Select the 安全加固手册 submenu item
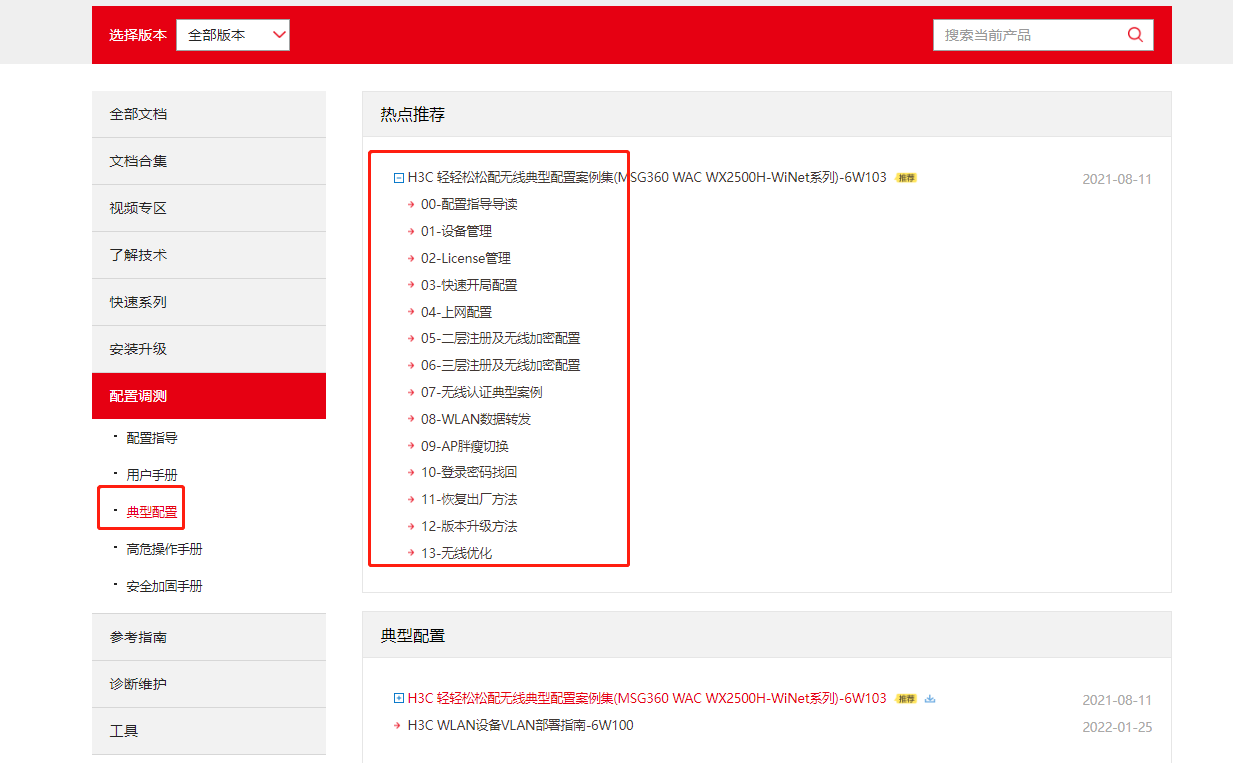Viewport: 1233px width, 763px height. (x=164, y=586)
